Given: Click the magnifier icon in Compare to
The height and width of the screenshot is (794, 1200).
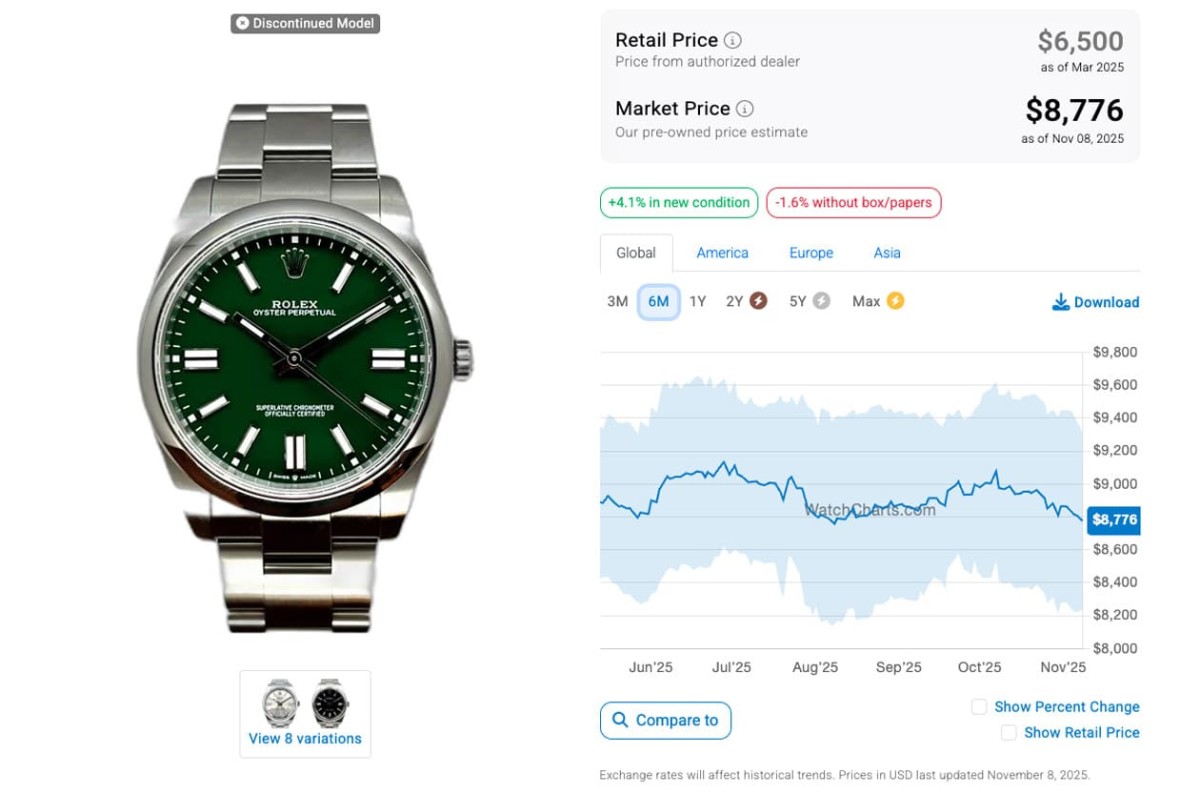Looking at the screenshot, I should [620, 720].
